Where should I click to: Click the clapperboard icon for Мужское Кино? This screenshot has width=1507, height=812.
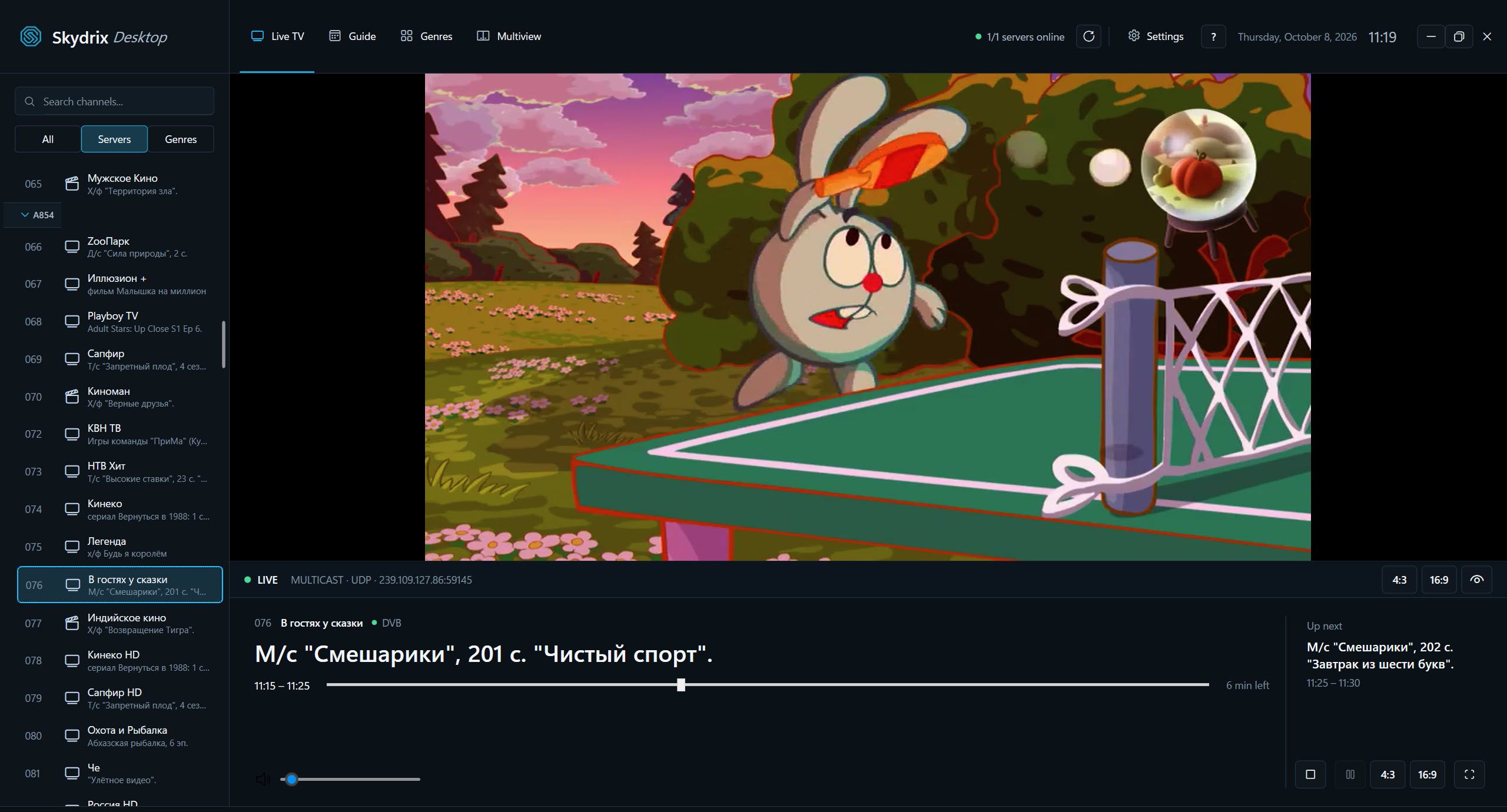pyautogui.click(x=72, y=184)
